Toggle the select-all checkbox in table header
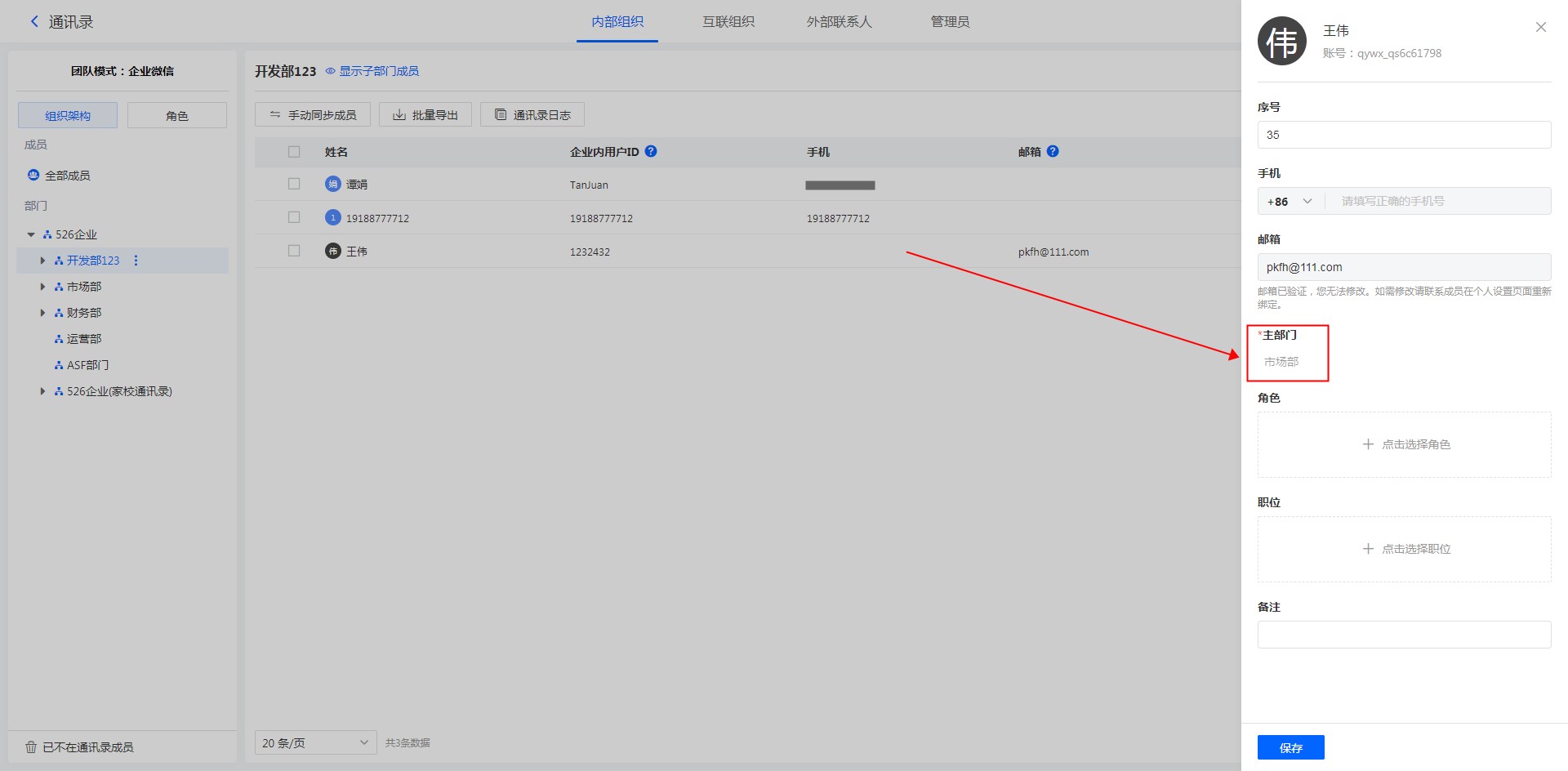The width and height of the screenshot is (1568, 771). [x=294, y=152]
